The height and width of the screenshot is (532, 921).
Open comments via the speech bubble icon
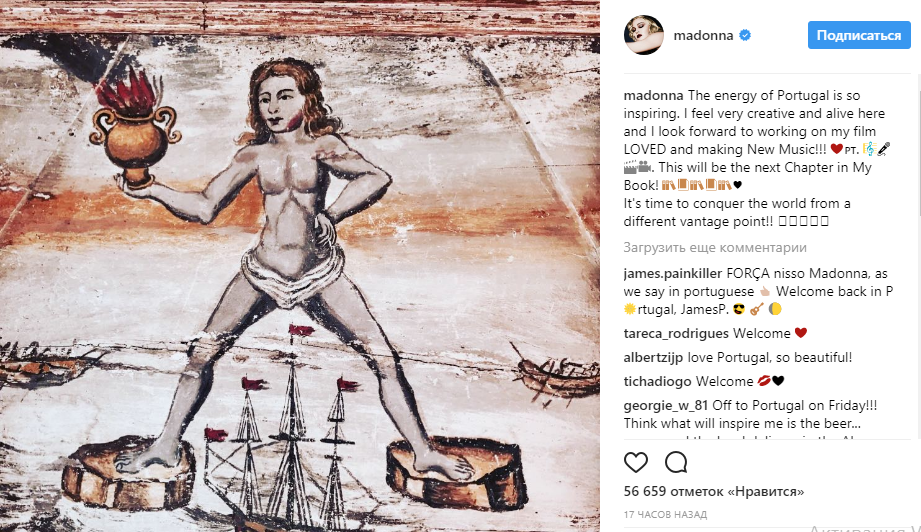(676, 463)
